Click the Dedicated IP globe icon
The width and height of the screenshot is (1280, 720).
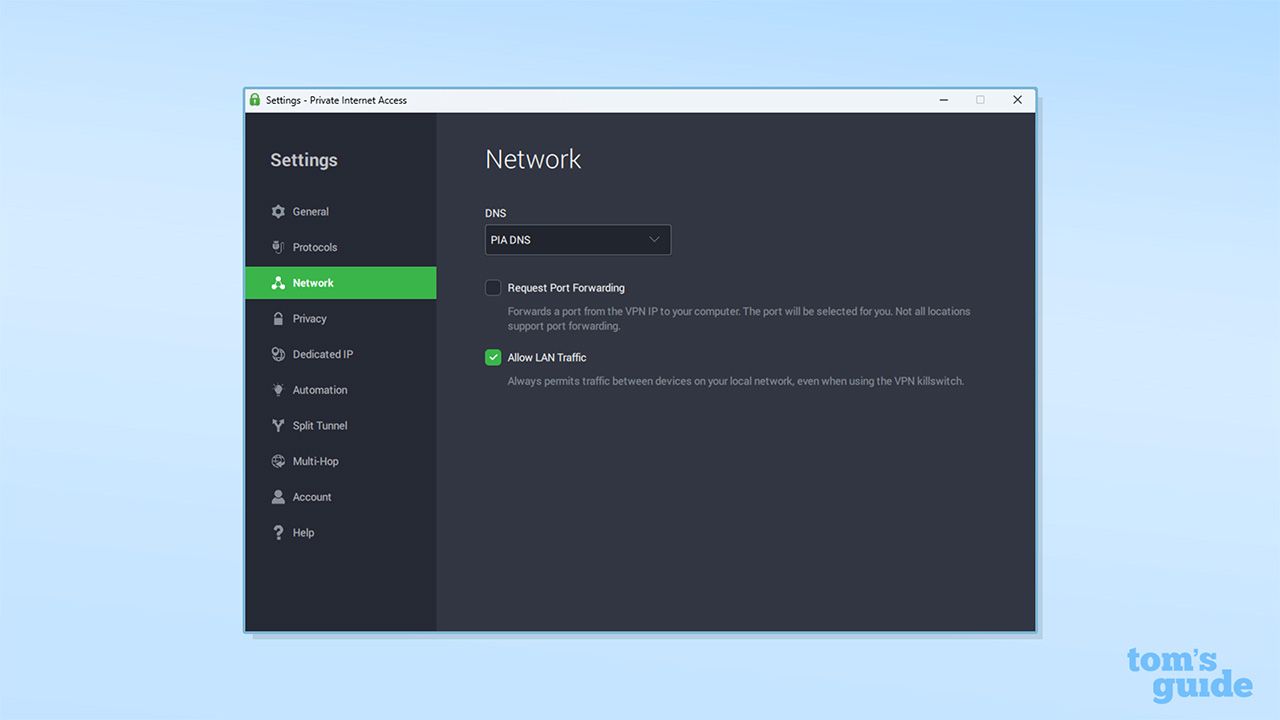(x=278, y=354)
